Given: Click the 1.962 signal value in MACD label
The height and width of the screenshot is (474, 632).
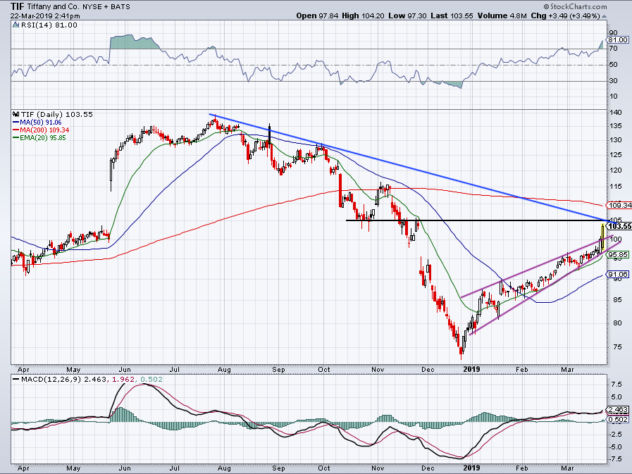Looking at the screenshot, I should pyautogui.click(x=121, y=379).
